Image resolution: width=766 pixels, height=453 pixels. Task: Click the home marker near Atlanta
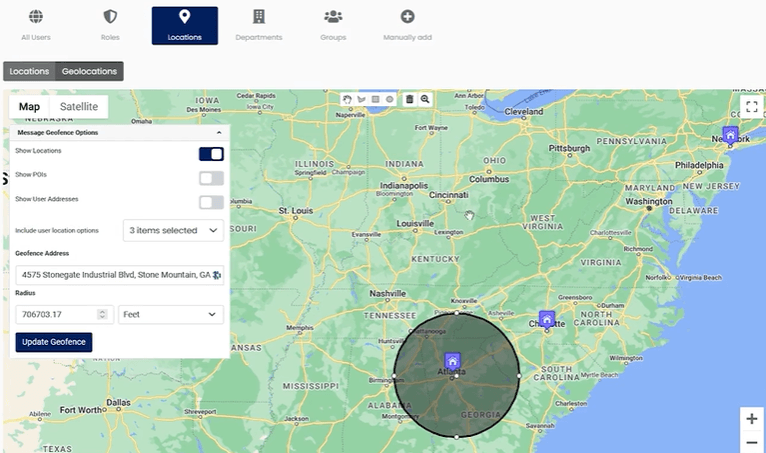point(452,361)
